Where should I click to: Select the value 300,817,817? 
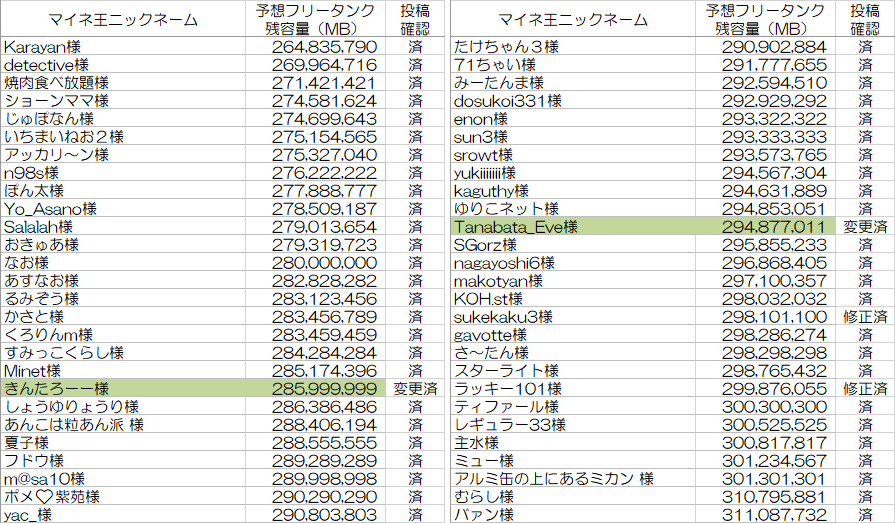774,442
